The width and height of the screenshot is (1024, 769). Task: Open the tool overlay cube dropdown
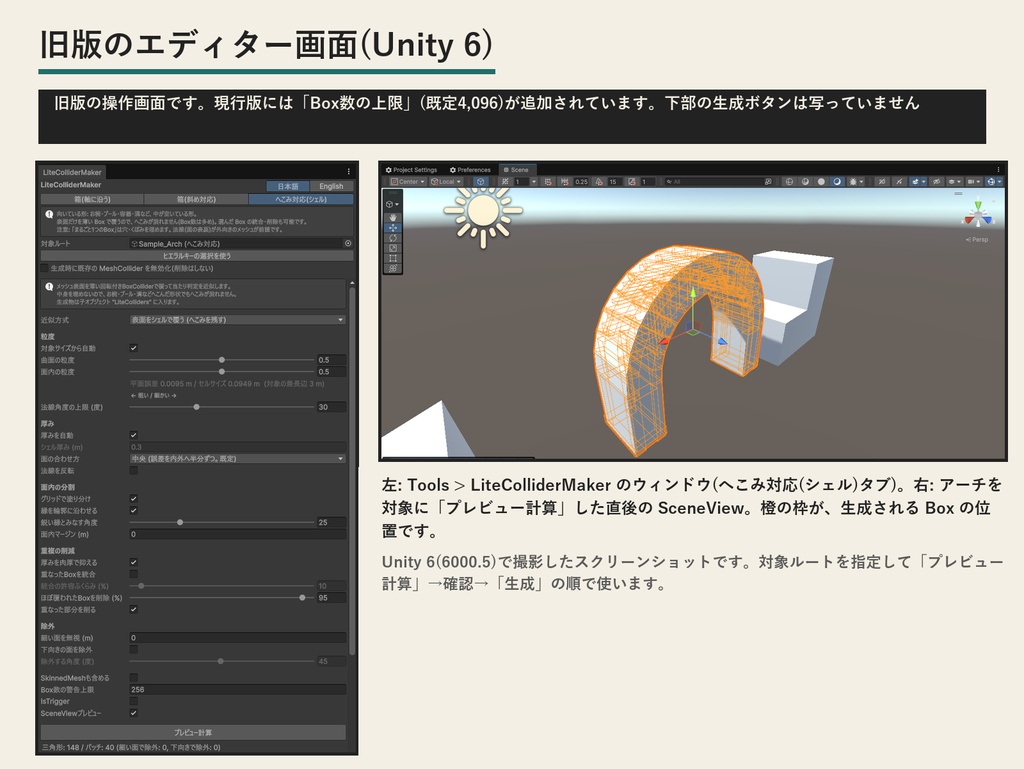point(392,204)
